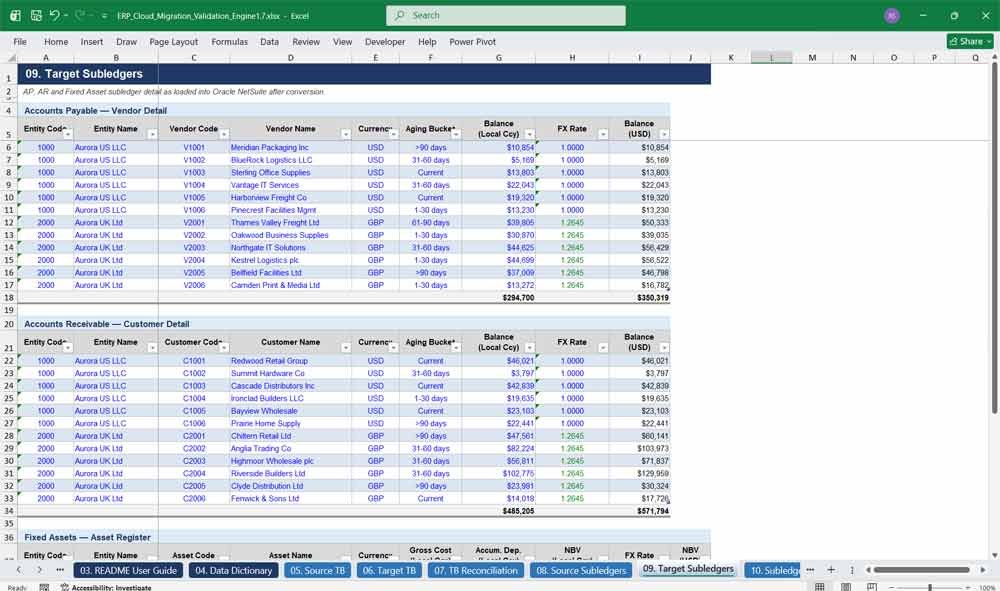Select row 18 header
This screenshot has width=1000, height=591.
[9, 298]
